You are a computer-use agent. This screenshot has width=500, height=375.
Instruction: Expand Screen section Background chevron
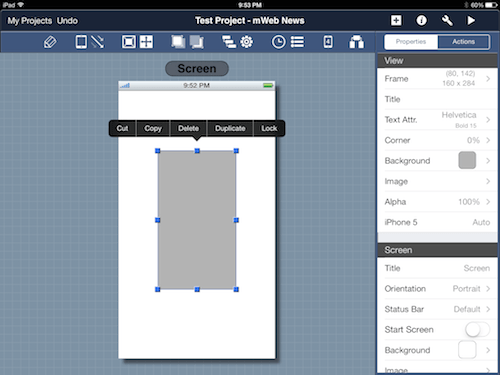tap(488, 350)
